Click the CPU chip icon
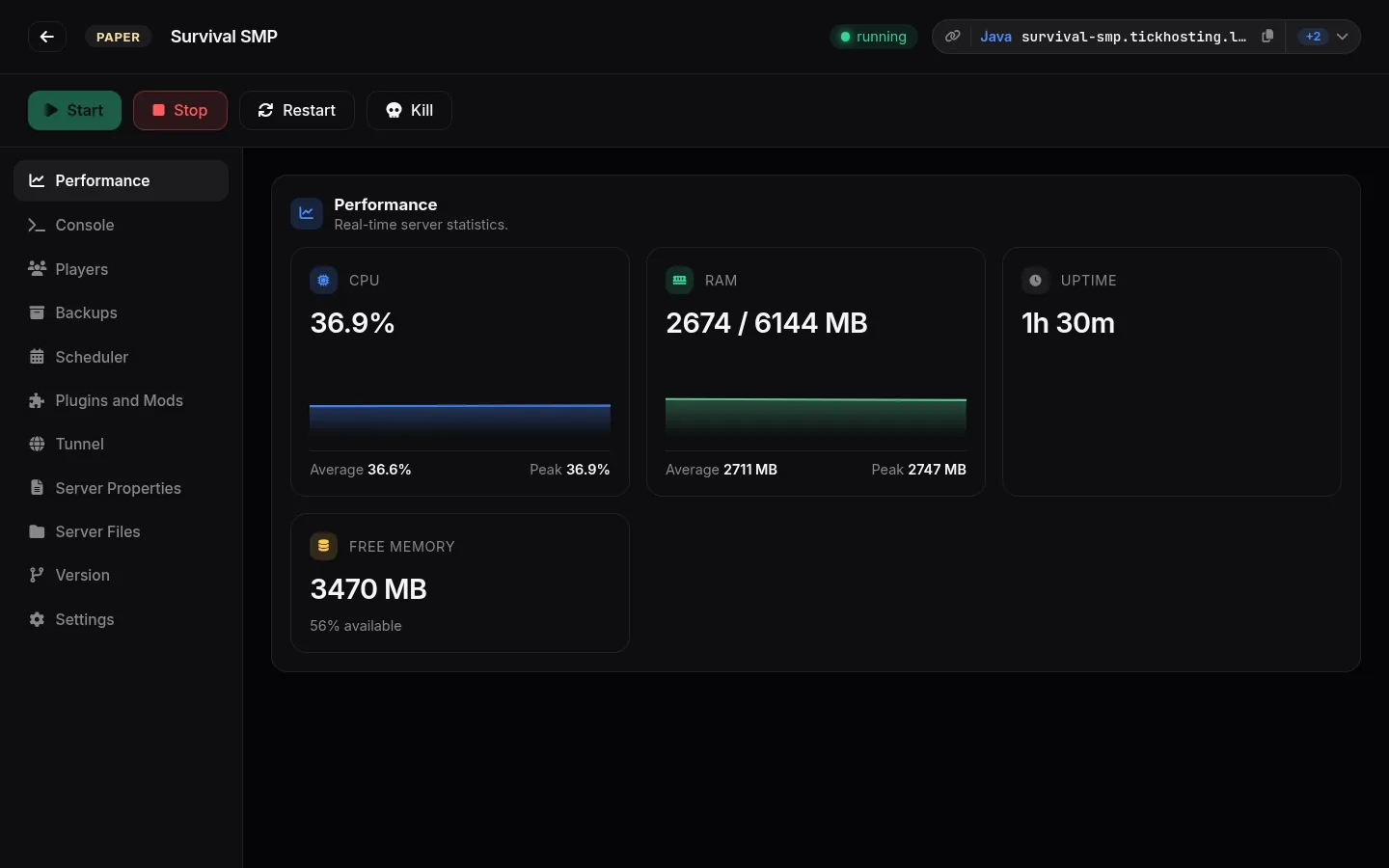Viewport: 1389px width, 868px height. [323, 280]
